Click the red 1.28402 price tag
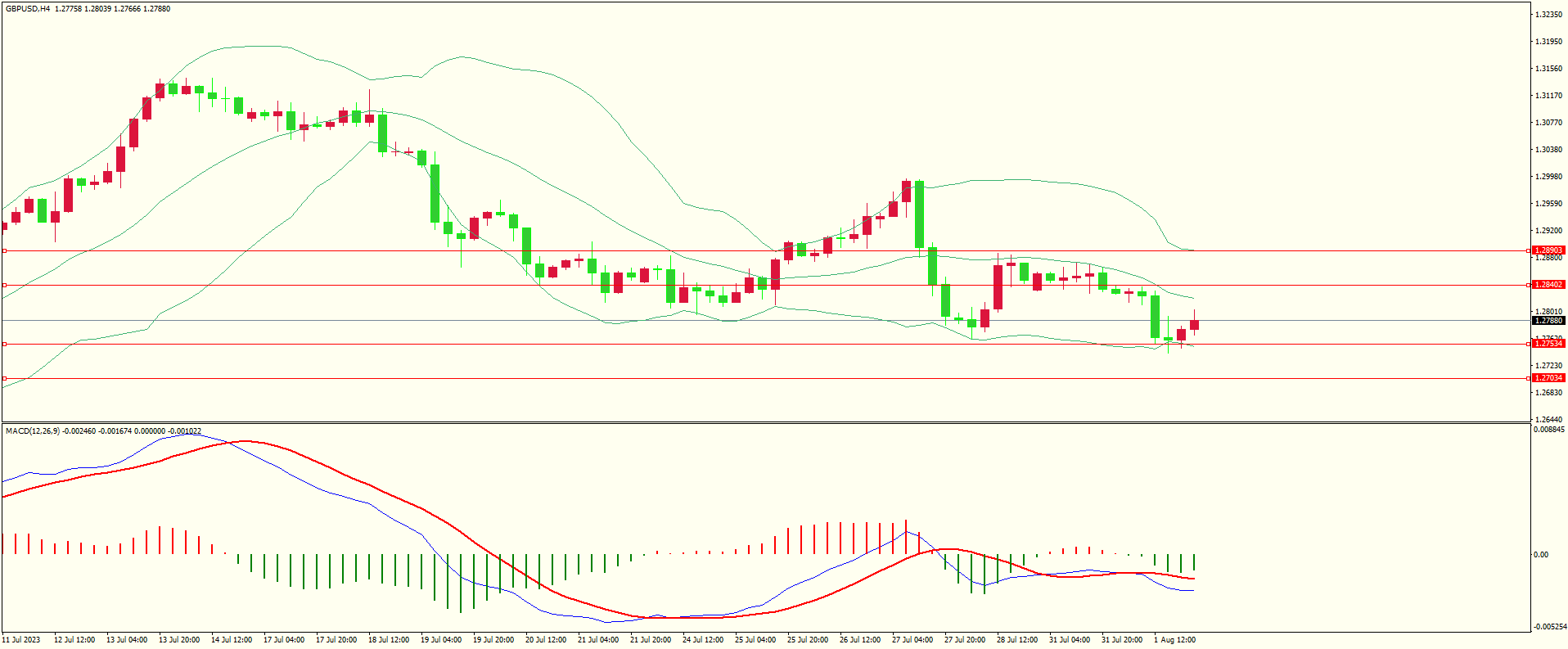This screenshot has width=1568, height=649. coord(1548,285)
